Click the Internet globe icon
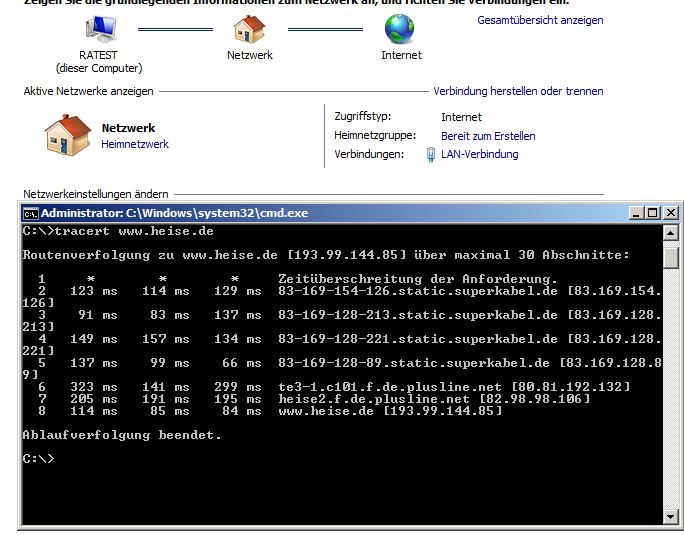The height and width of the screenshot is (535, 684). (x=400, y=29)
